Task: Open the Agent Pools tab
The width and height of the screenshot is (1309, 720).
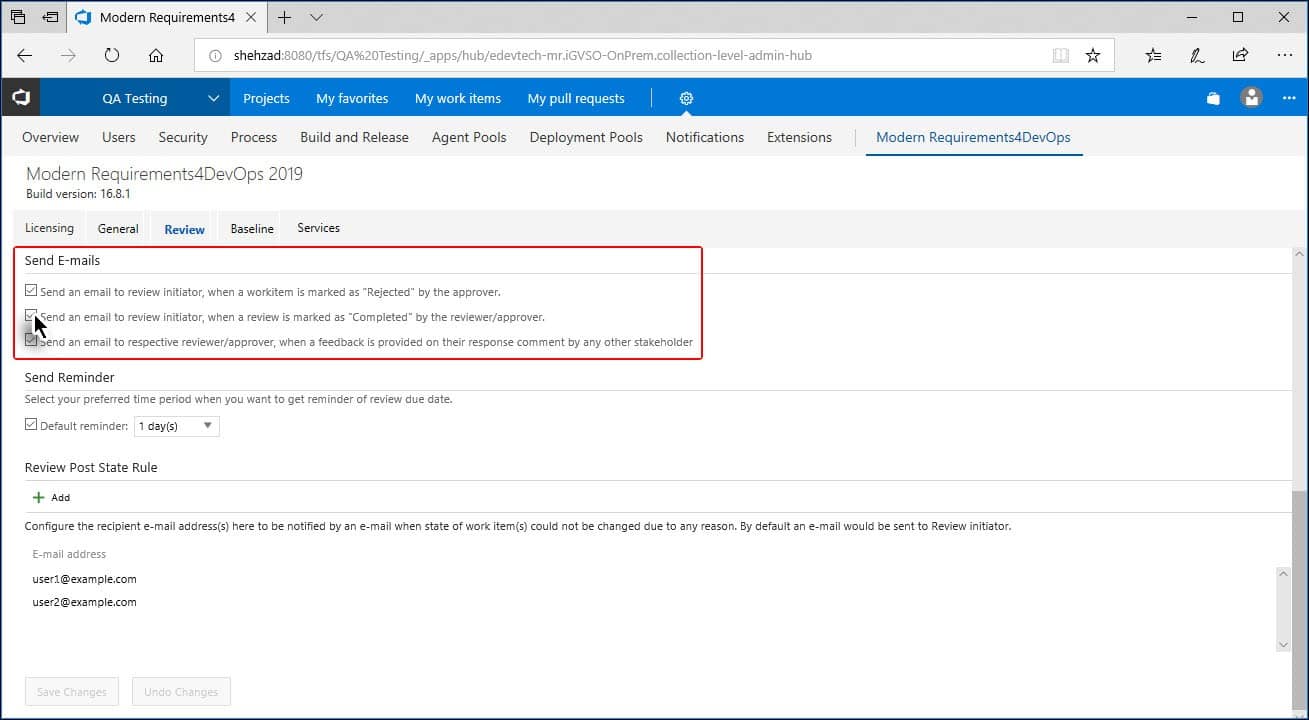Action: pos(469,137)
